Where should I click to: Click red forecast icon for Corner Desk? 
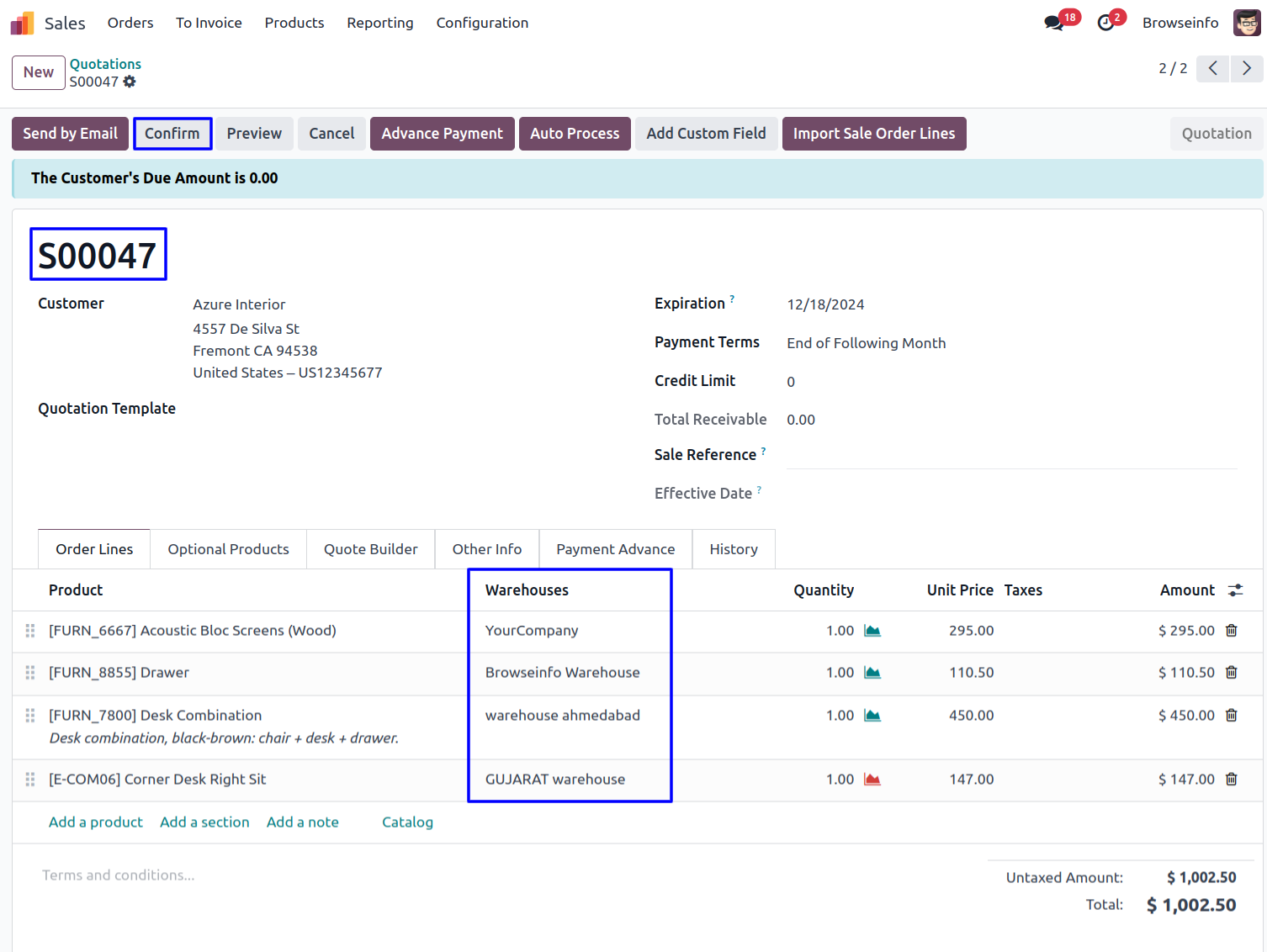point(872,780)
